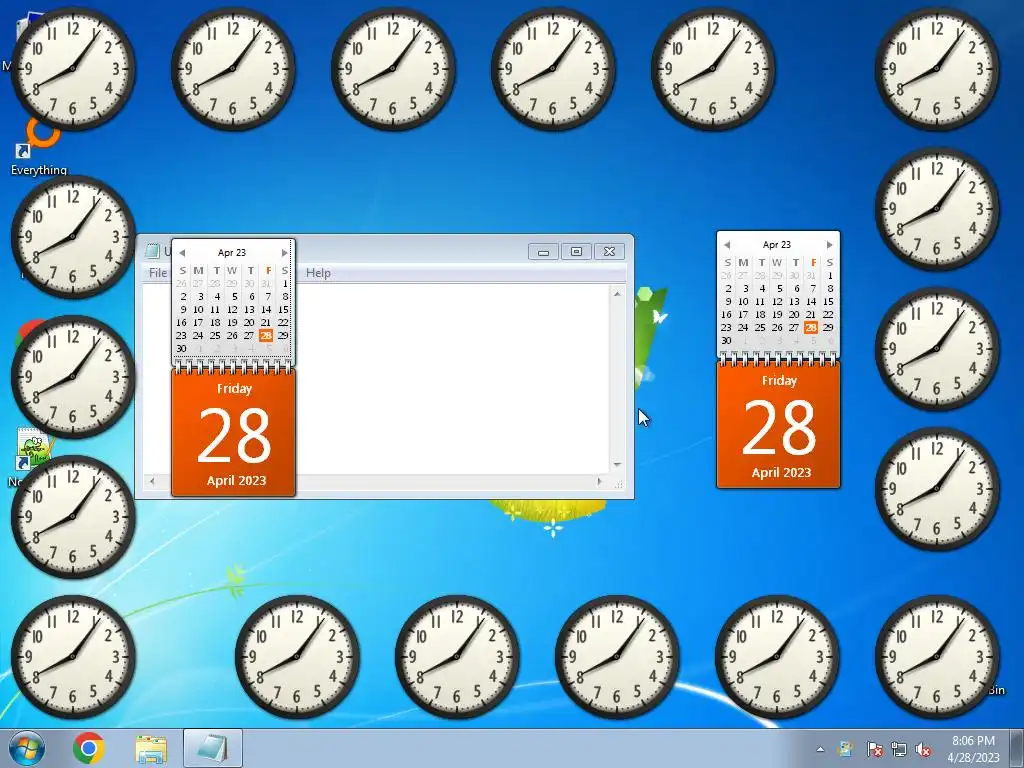1024x768 pixels.
Task: Select date 30 in standalone desktop calendar
Action: tap(726, 341)
